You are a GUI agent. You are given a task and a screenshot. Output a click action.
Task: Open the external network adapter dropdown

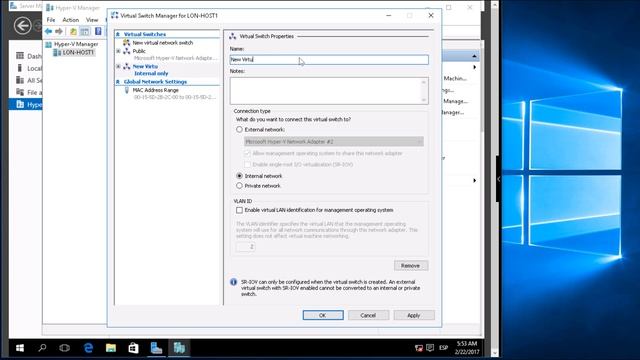[x=334, y=142]
